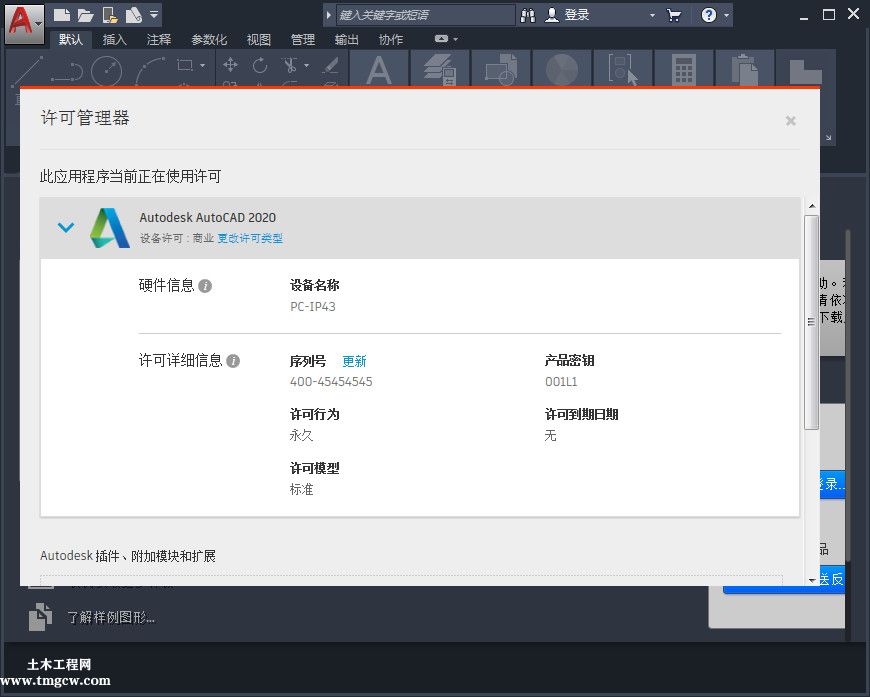Open the Clipboard paste icon

click(744, 69)
